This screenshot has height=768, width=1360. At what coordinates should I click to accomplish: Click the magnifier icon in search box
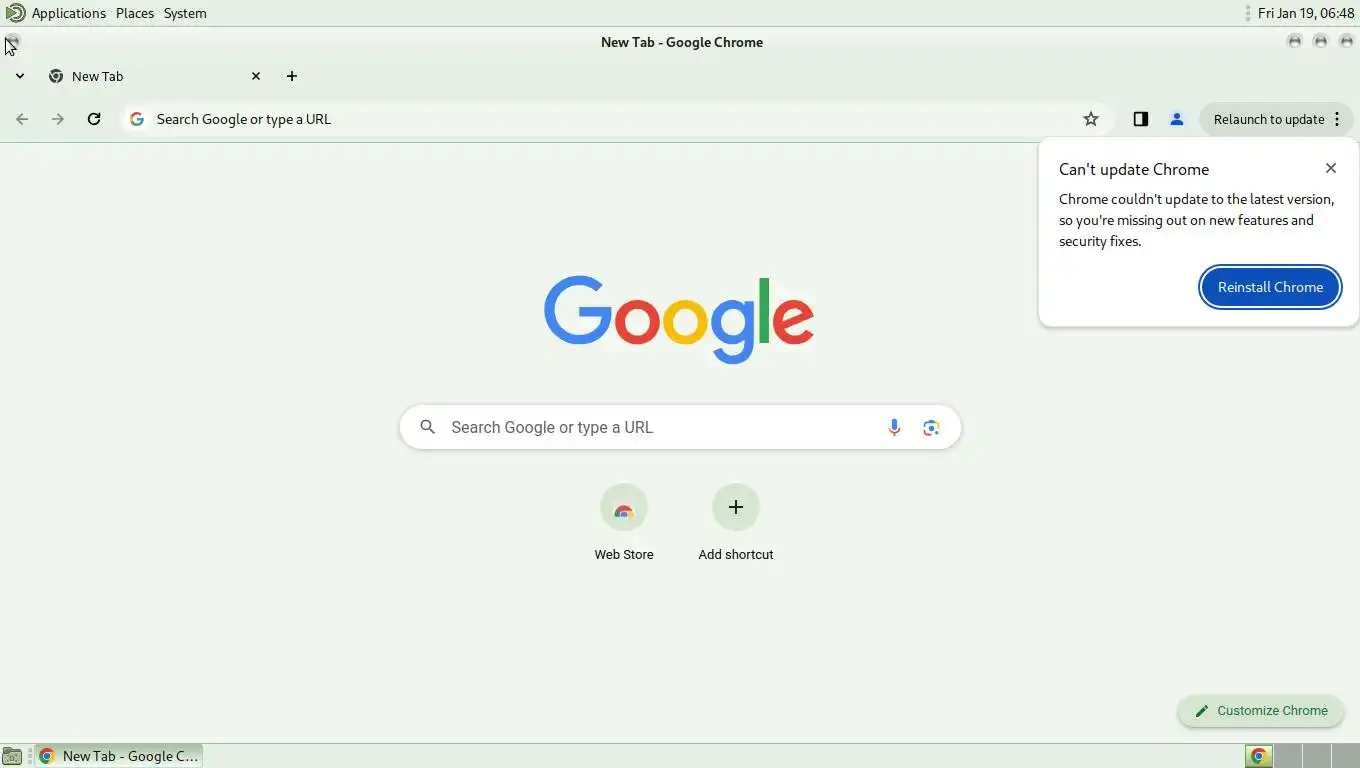pyautogui.click(x=428, y=427)
